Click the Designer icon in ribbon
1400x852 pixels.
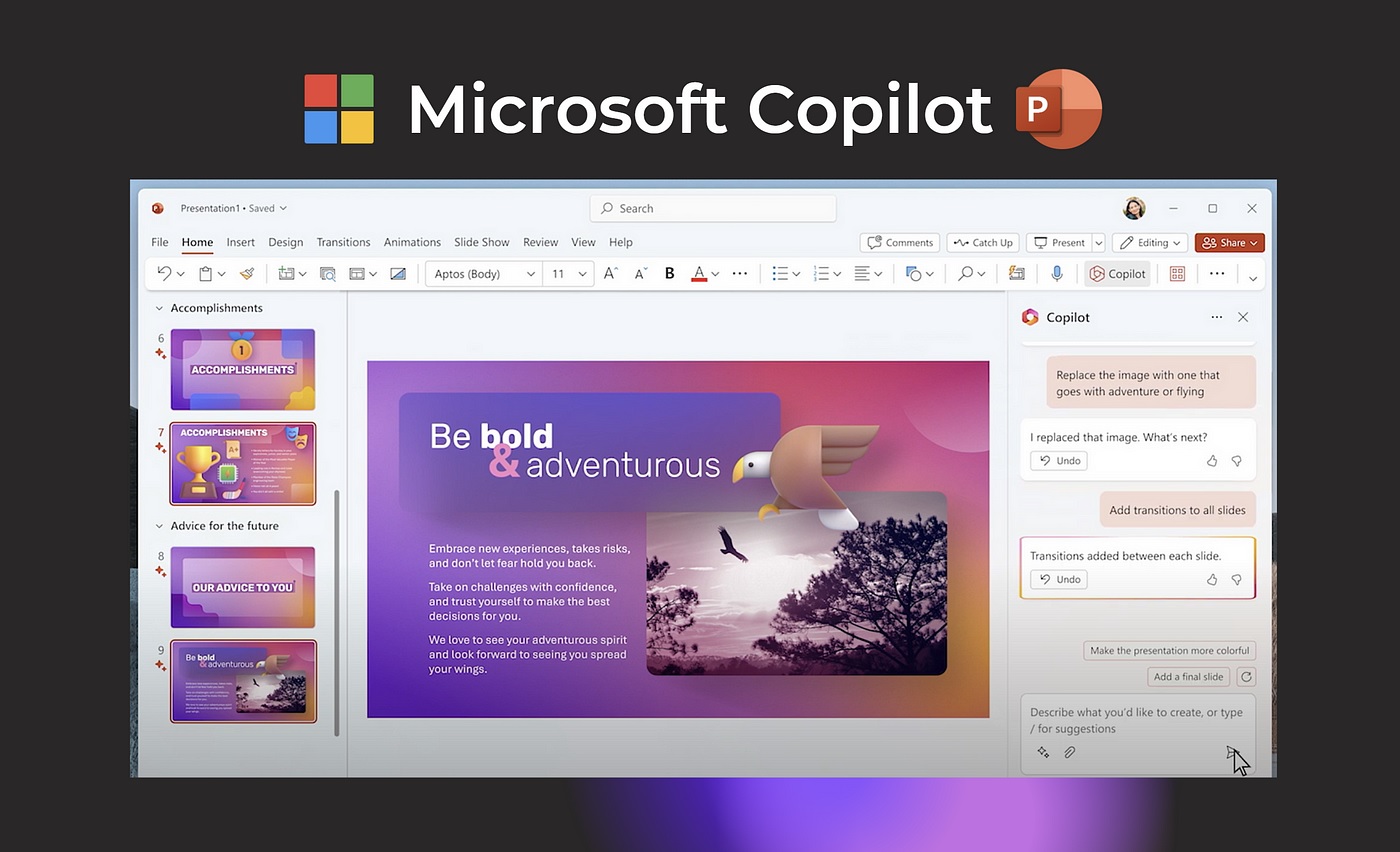(x=1017, y=273)
